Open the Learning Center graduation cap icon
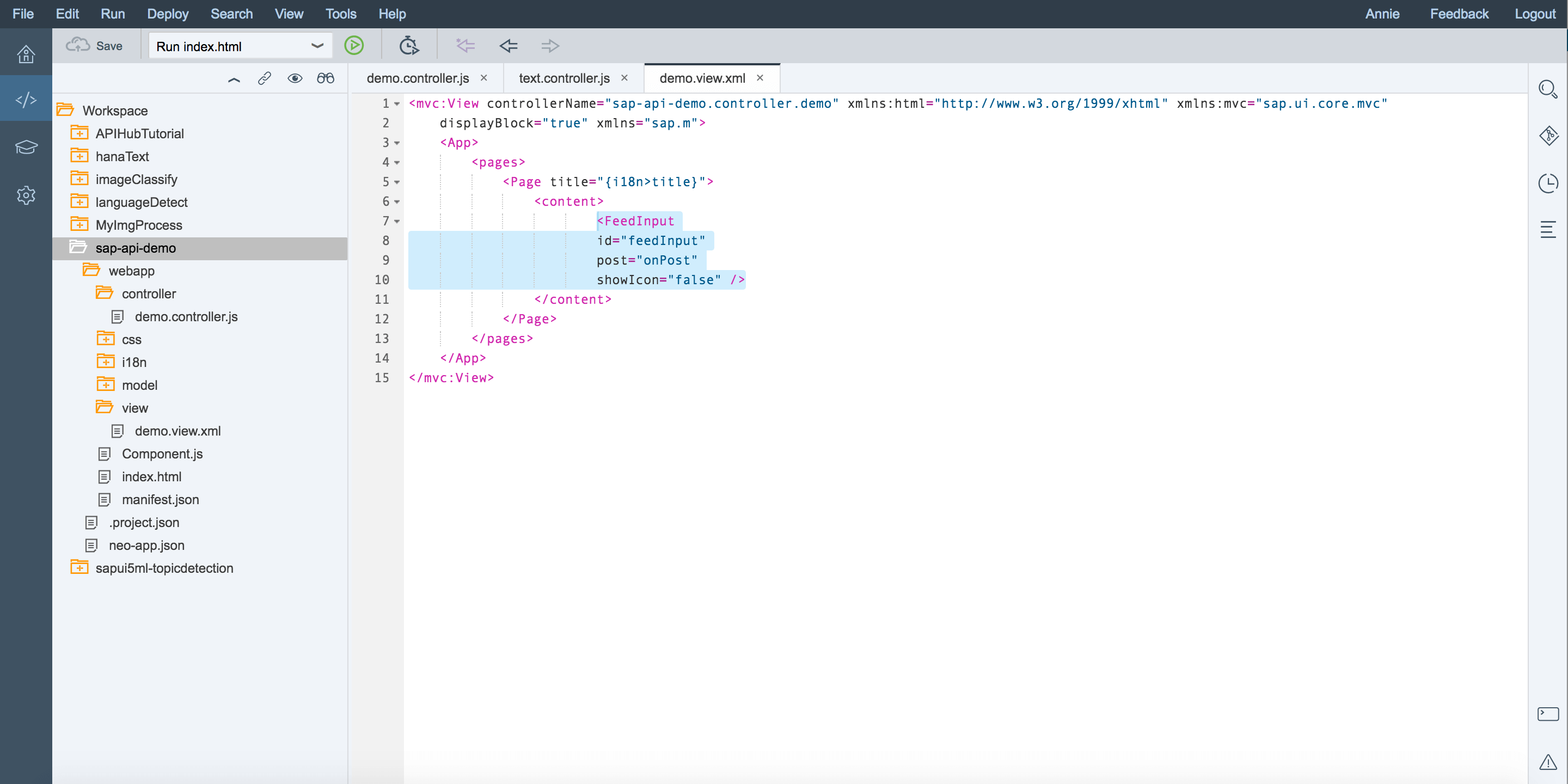The height and width of the screenshot is (784, 1568). tap(26, 146)
